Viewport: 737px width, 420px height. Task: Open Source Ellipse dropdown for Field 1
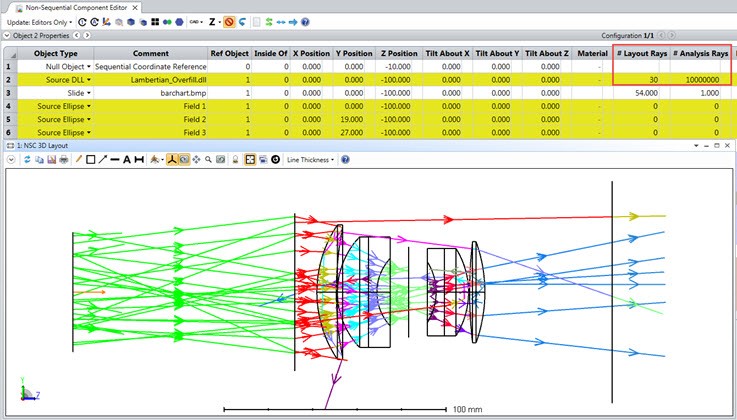88,106
